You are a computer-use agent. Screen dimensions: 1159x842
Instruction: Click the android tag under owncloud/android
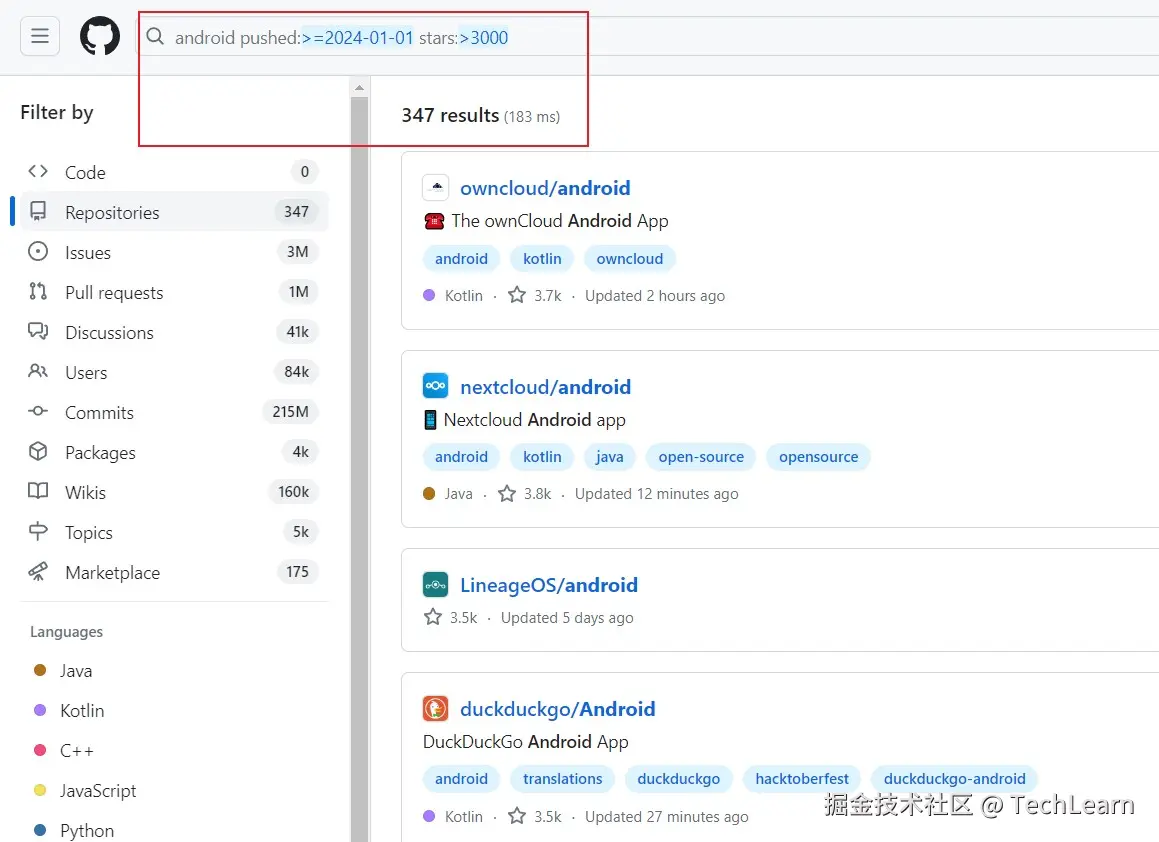(x=461, y=259)
